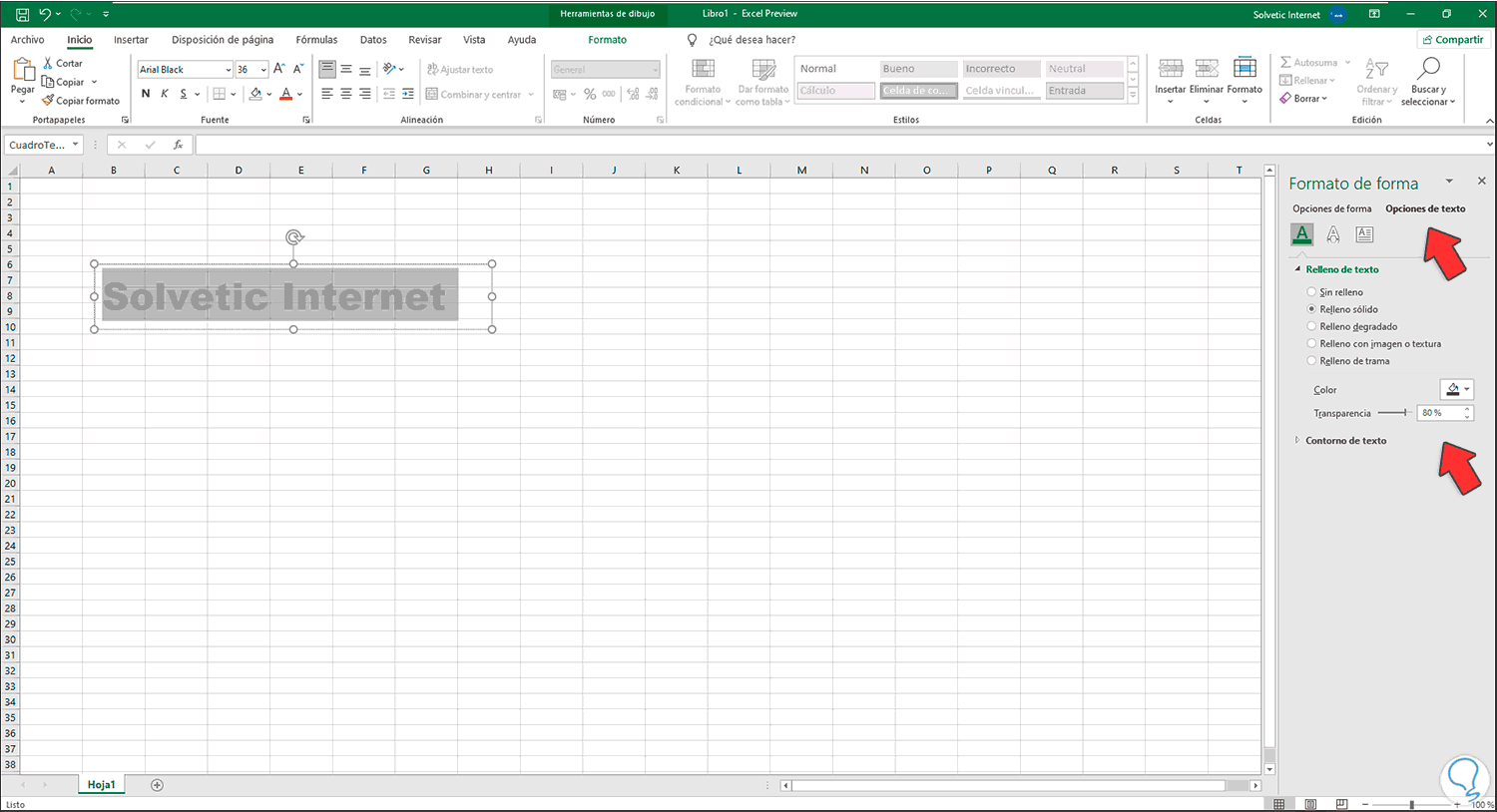Open the font name dropdown showing Arial Black
This screenshot has width=1497, height=812.
click(229, 70)
